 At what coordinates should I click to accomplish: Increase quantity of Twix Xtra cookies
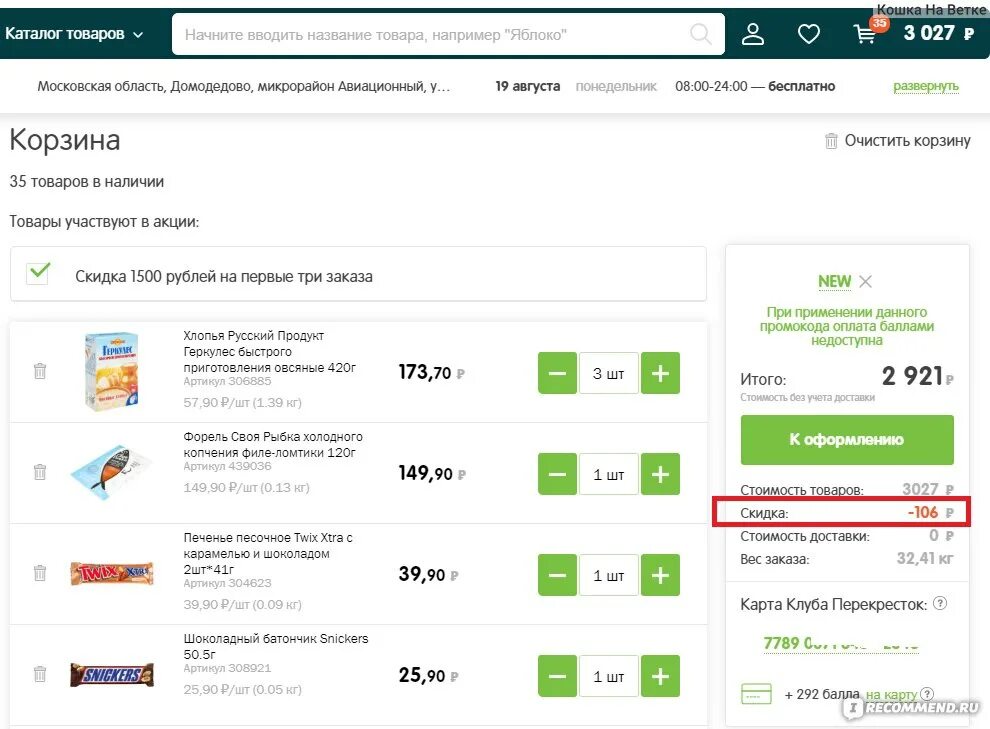[660, 575]
